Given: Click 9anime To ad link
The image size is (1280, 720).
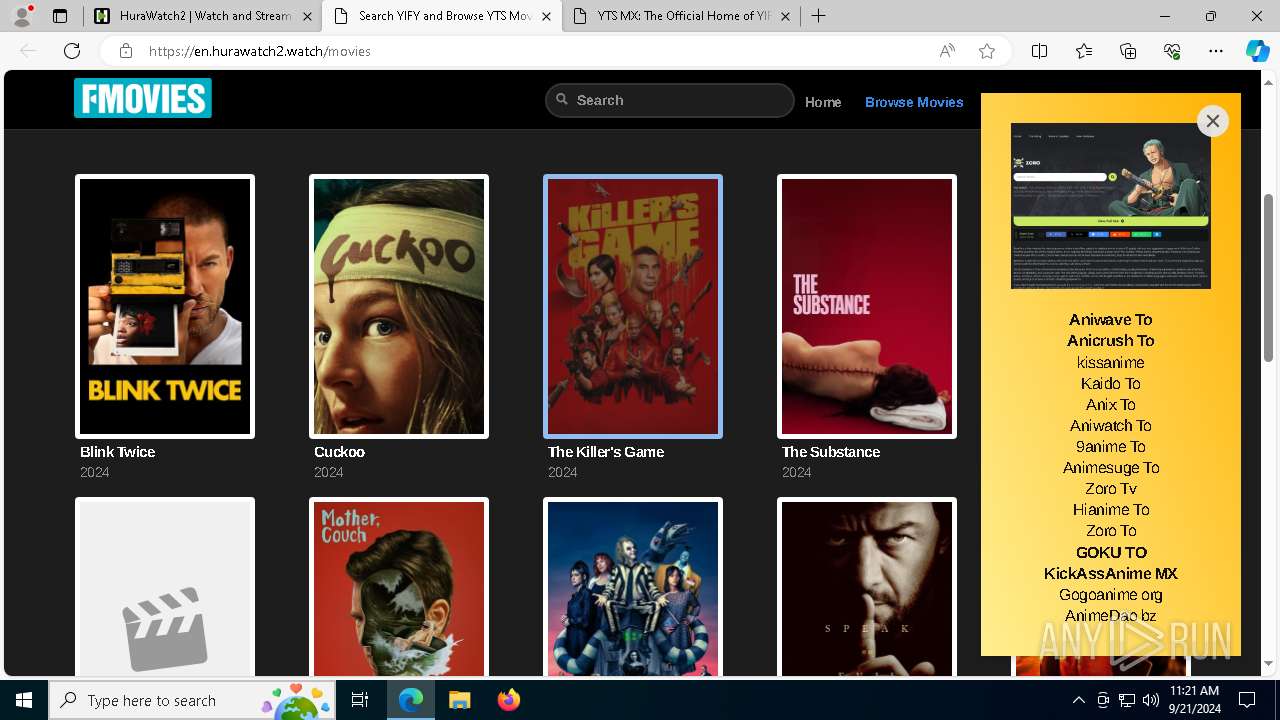Looking at the screenshot, I should coord(1110,446).
